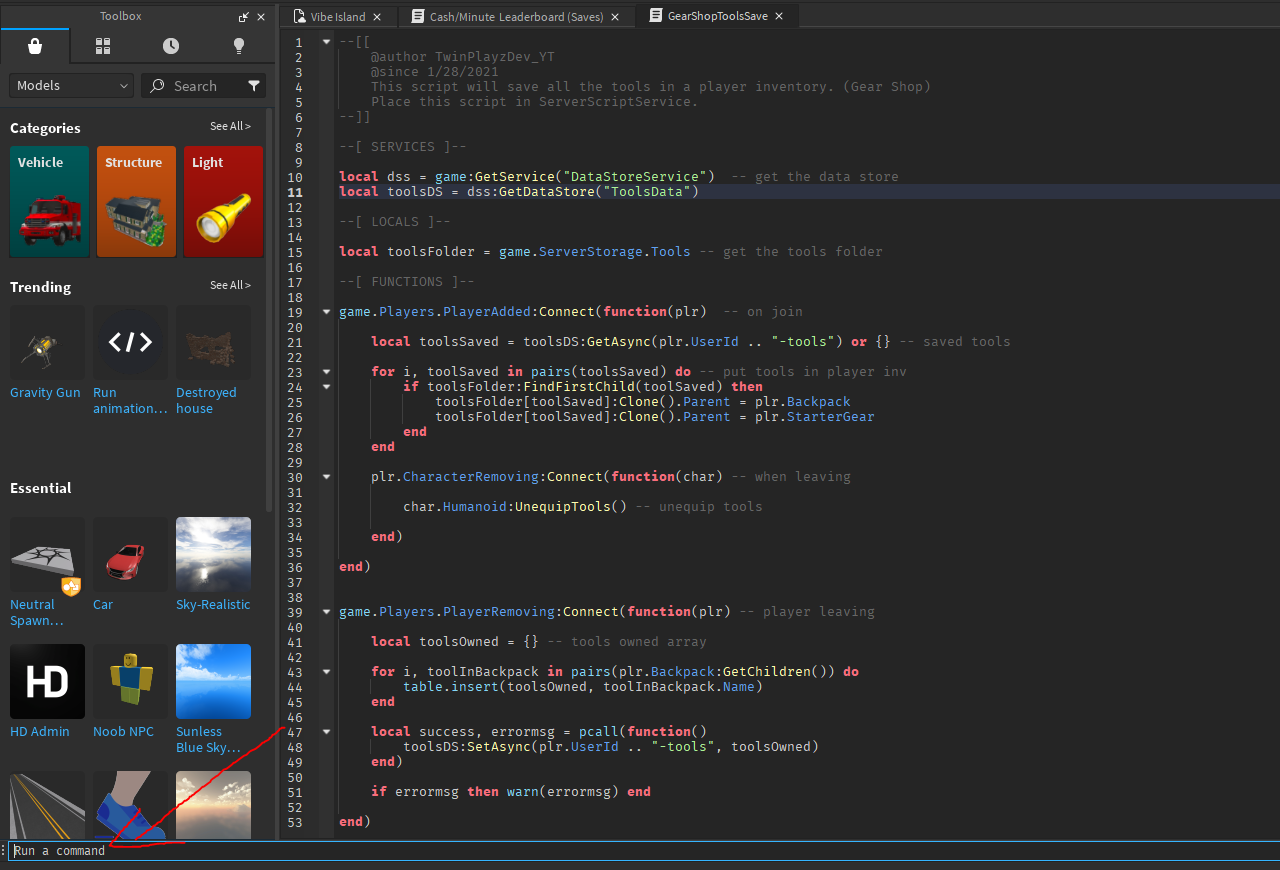Close the GearShopToolsSave script tab
Image resolution: width=1280 pixels, height=870 pixels.
click(x=778, y=16)
